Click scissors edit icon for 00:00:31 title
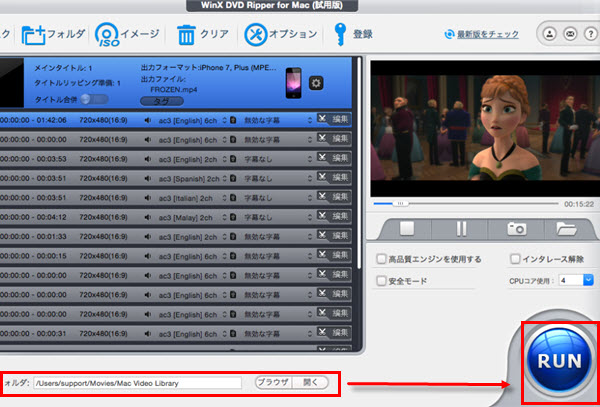 tap(323, 332)
